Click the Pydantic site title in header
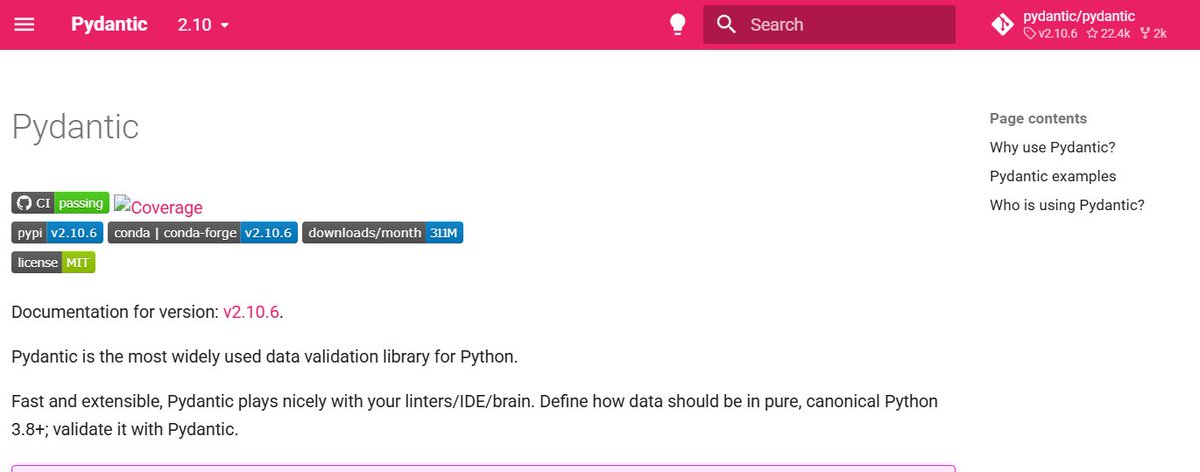The width and height of the screenshot is (1200, 472). [x=109, y=24]
